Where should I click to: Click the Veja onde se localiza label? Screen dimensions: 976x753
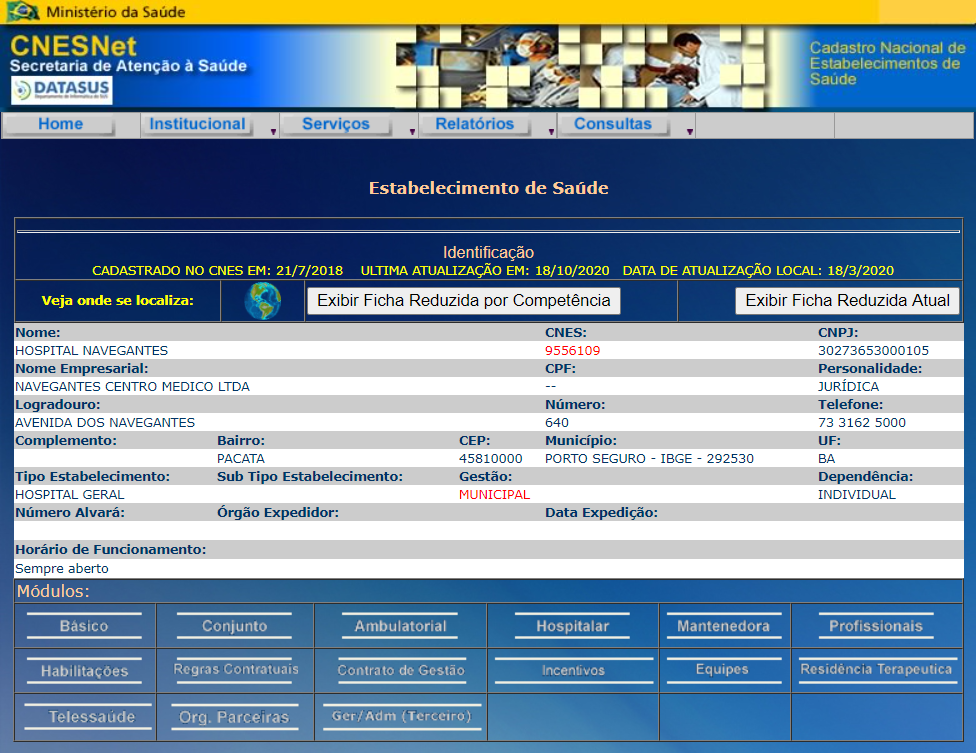[x=118, y=301]
